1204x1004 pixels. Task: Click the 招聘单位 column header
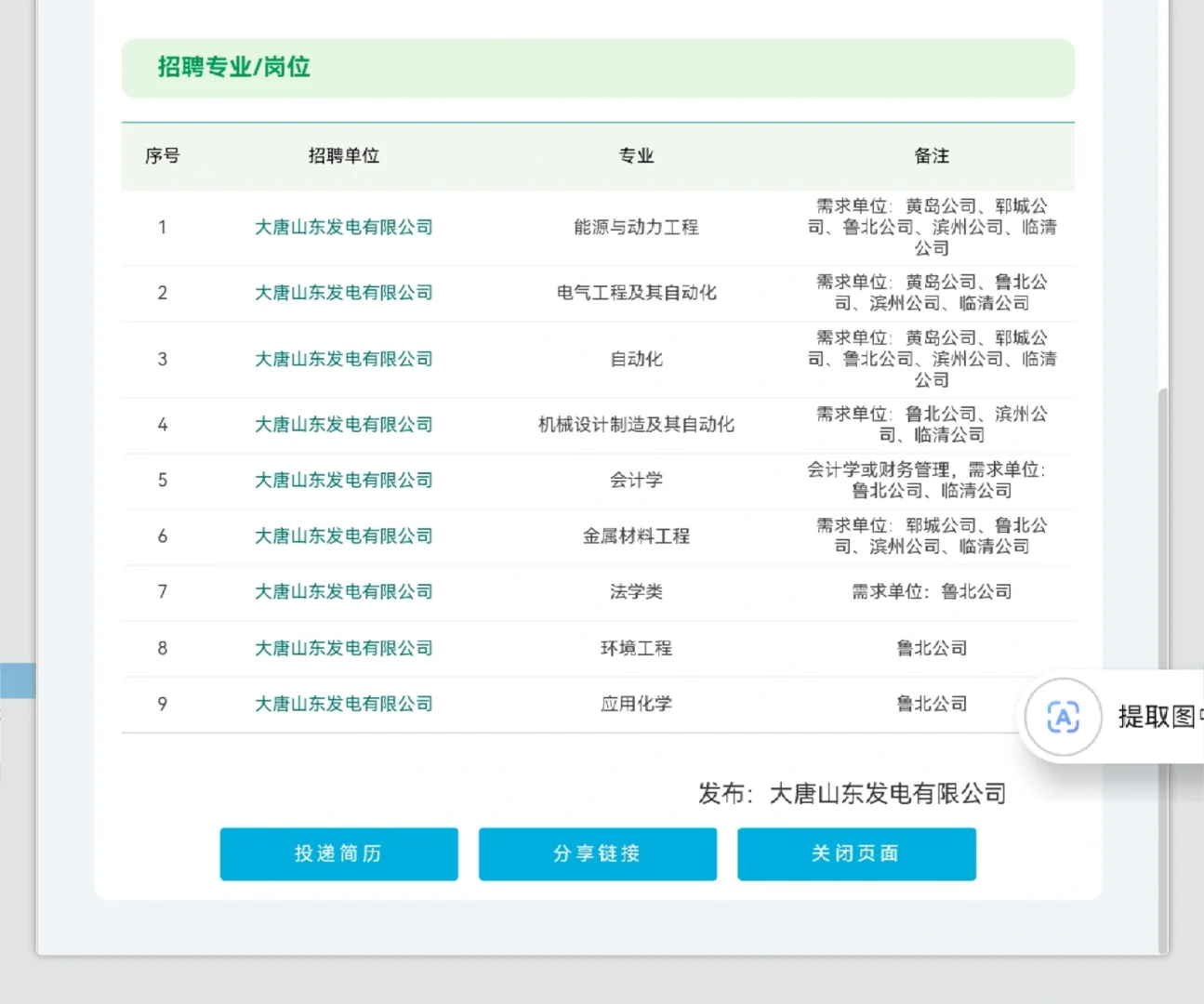[x=344, y=156]
